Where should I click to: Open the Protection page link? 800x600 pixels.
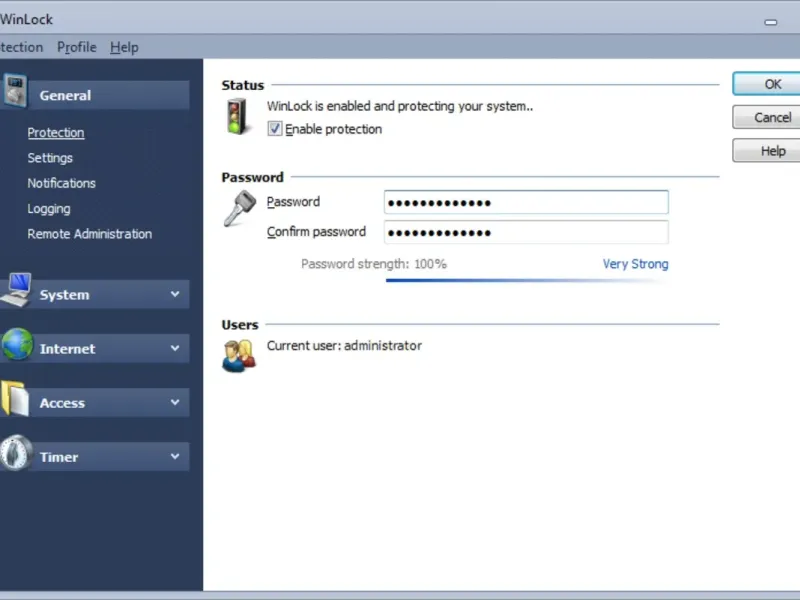tap(56, 133)
